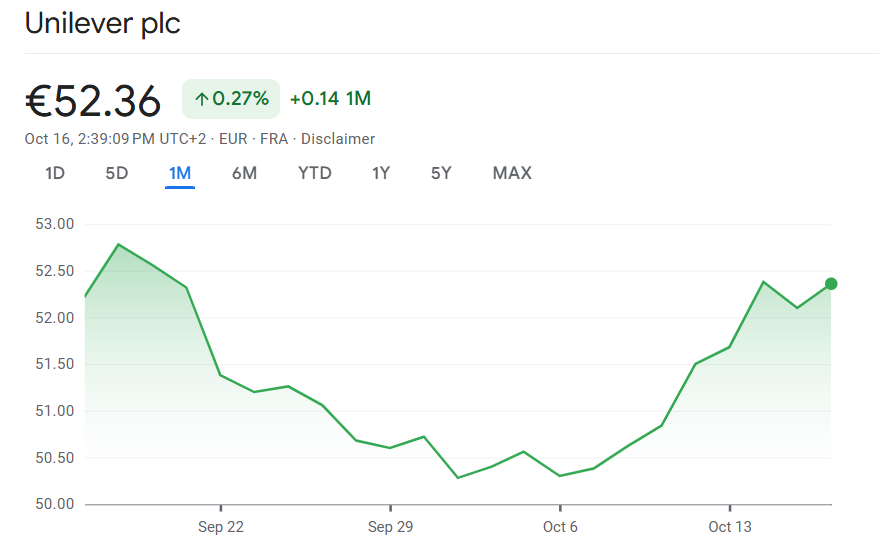Click the green up arrow icon
Screen dimensions: 879x544
tap(201, 99)
